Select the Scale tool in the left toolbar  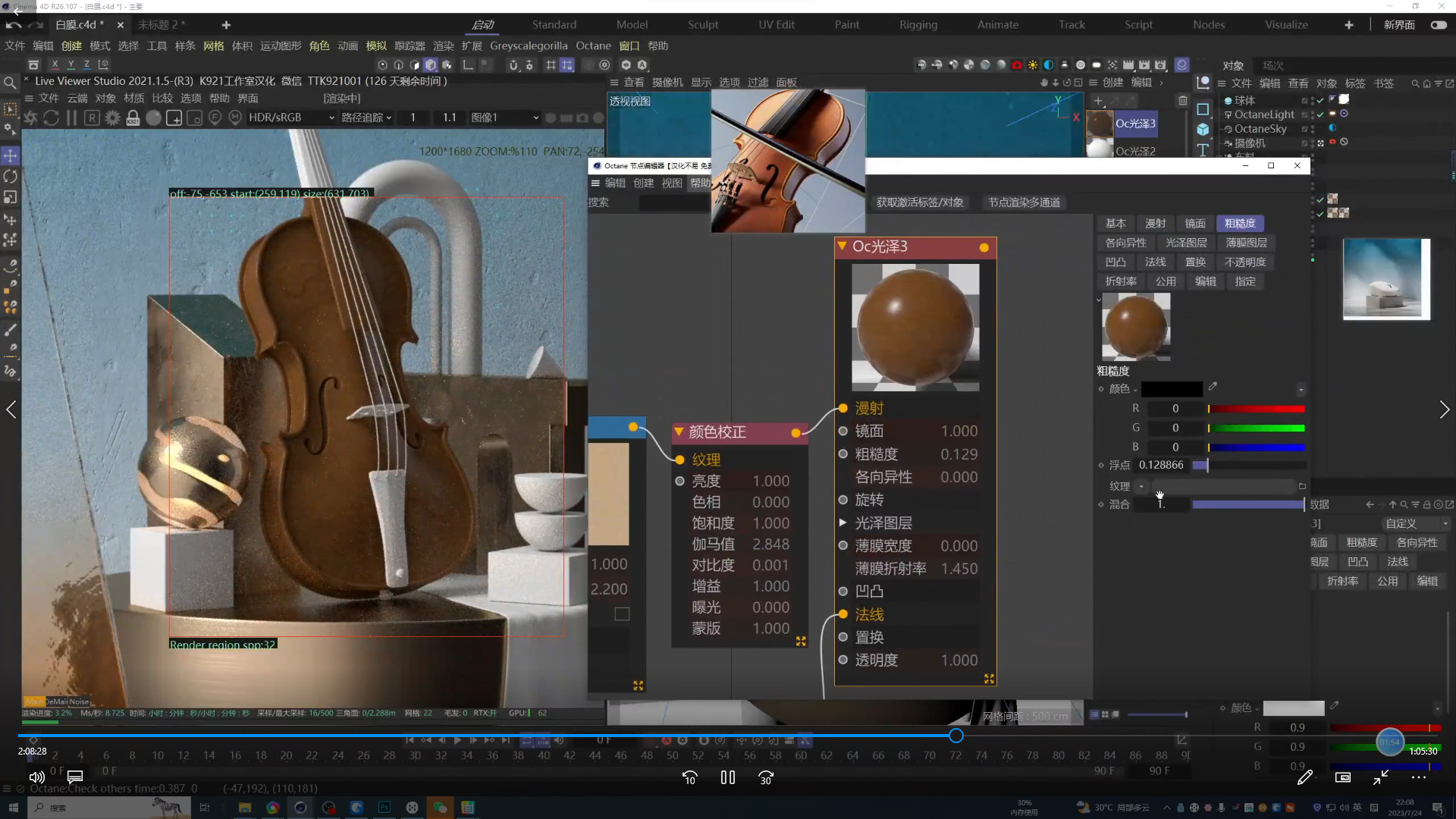click(x=10, y=197)
